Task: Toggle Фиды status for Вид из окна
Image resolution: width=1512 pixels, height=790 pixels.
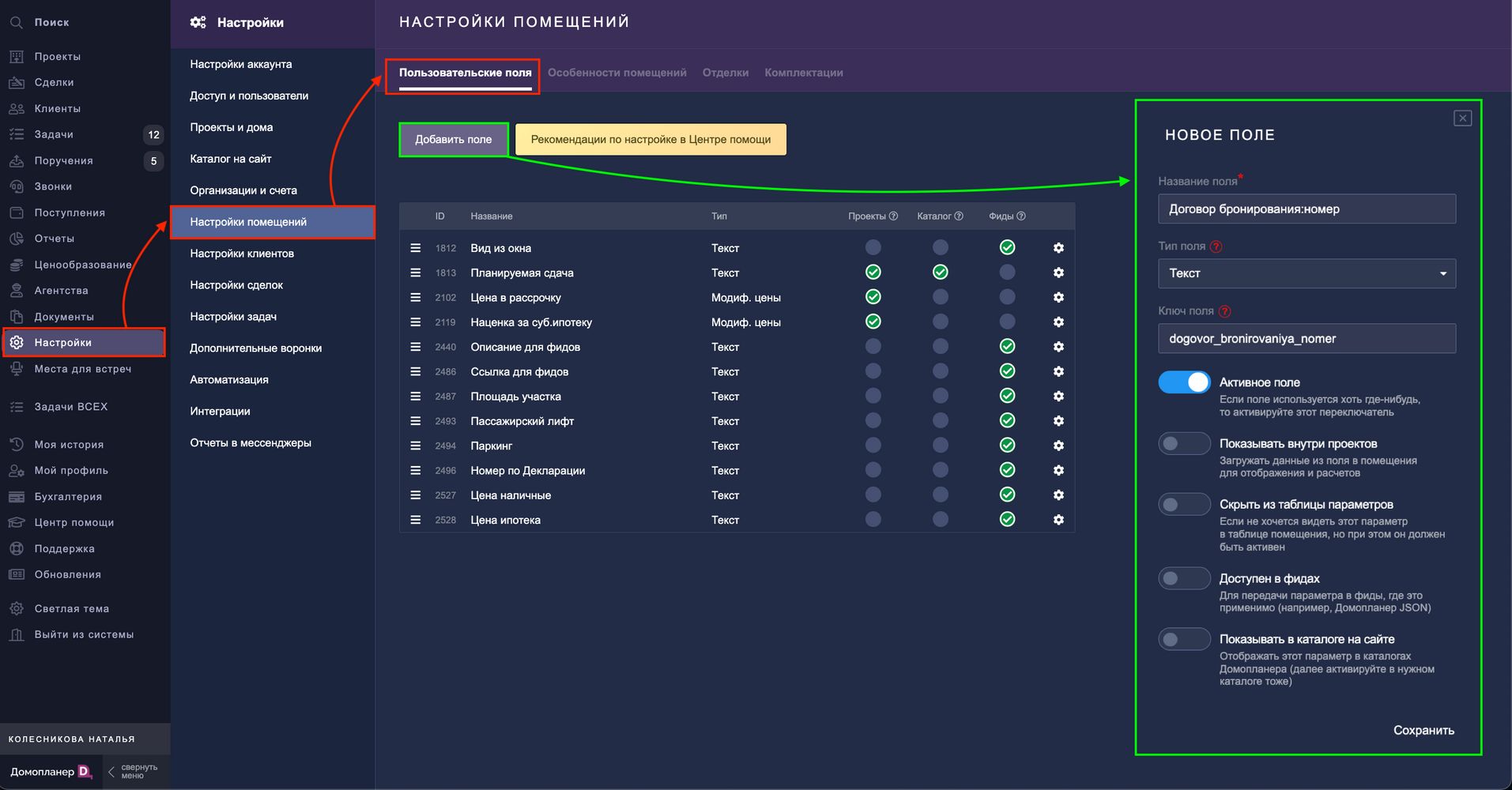Action: point(1007,247)
